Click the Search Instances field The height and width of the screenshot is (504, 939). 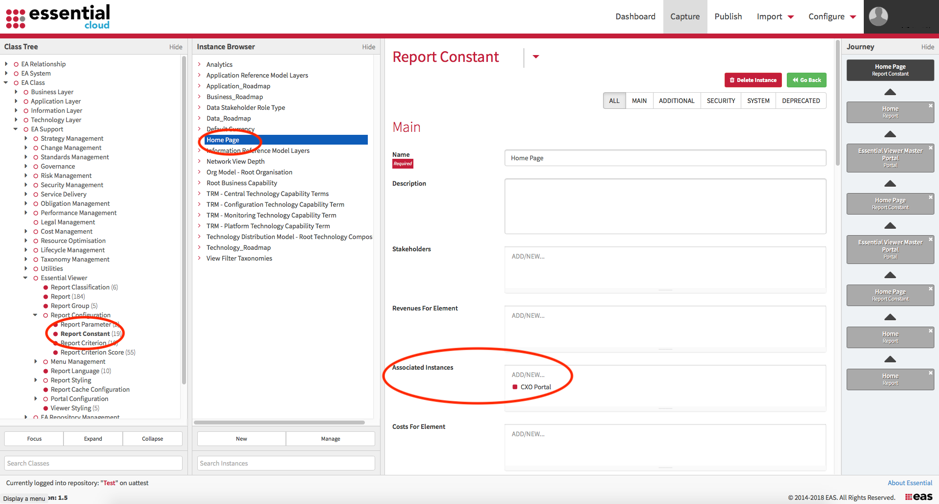point(286,463)
